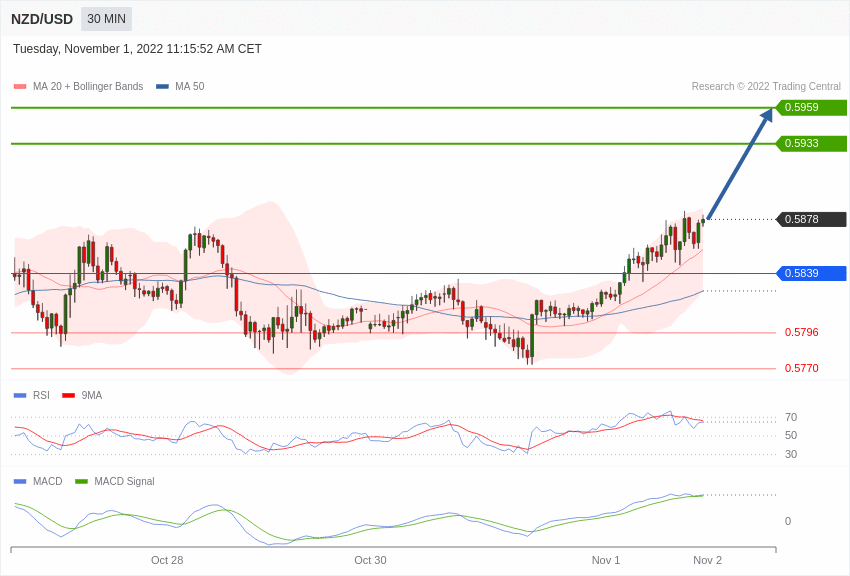Select the 'MACD' indicator label
This screenshot has width=850, height=576.
click(x=48, y=481)
